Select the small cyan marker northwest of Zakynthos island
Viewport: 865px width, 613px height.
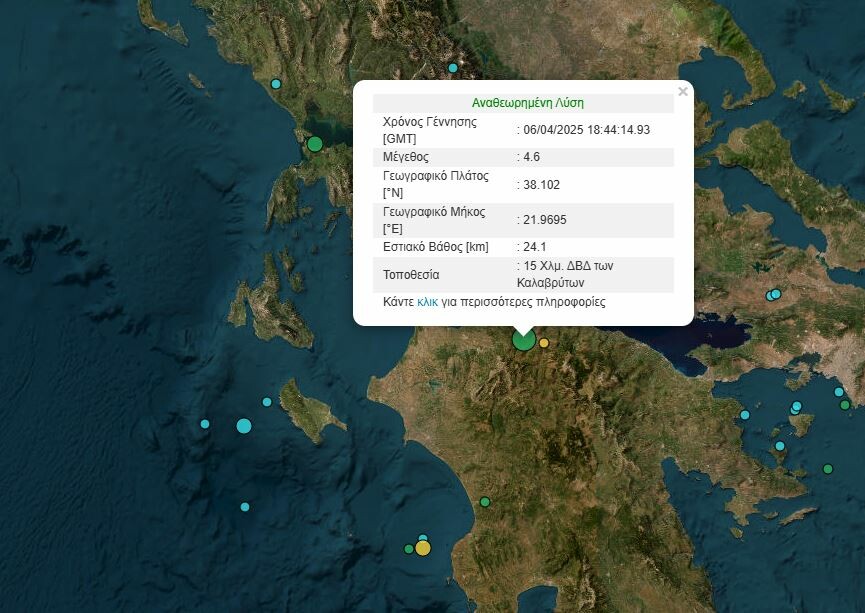click(x=267, y=402)
